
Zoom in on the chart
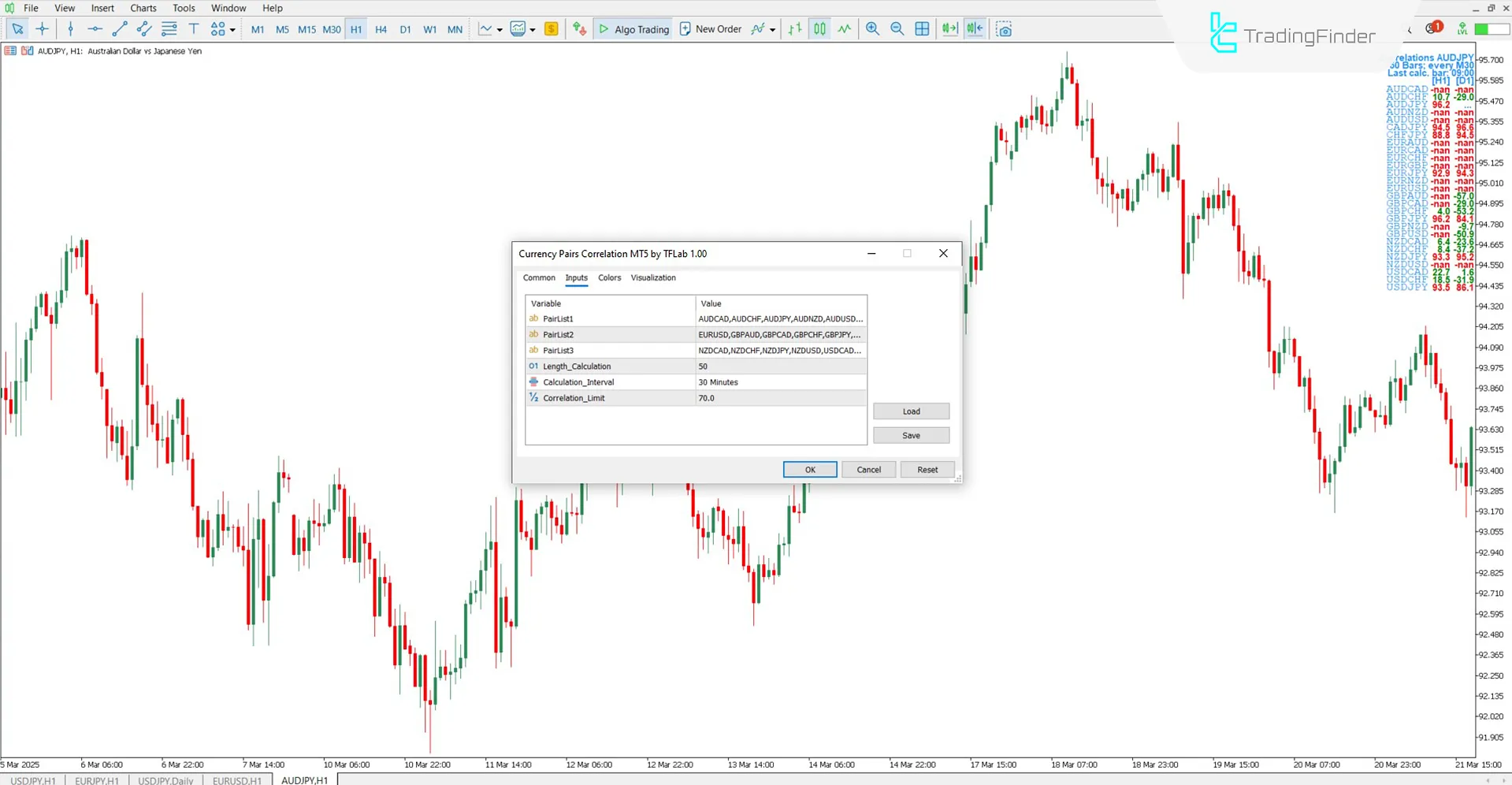pyautogui.click(x=872, y=28)
